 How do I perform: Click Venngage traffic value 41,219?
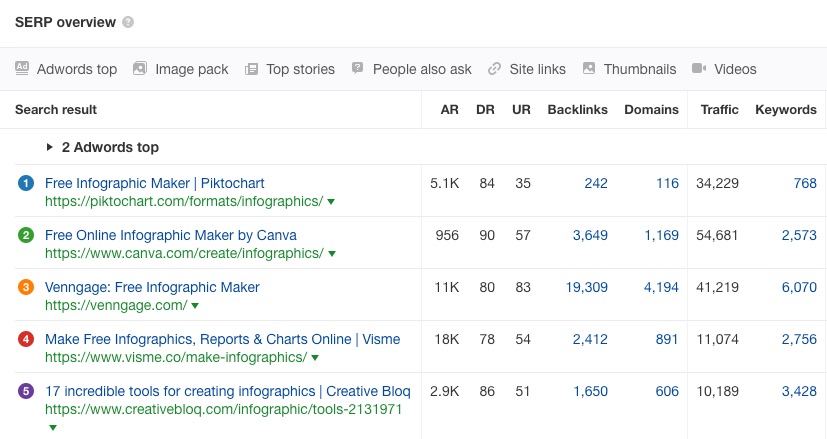717,287
